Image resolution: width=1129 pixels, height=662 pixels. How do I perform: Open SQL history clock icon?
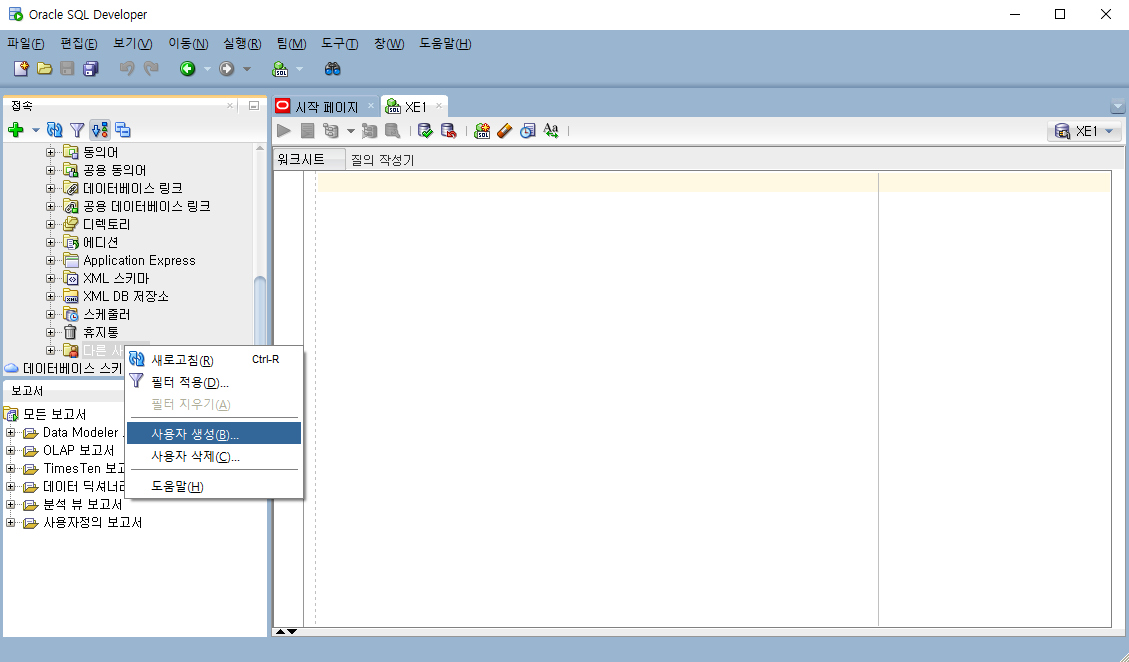coord(528,130)
